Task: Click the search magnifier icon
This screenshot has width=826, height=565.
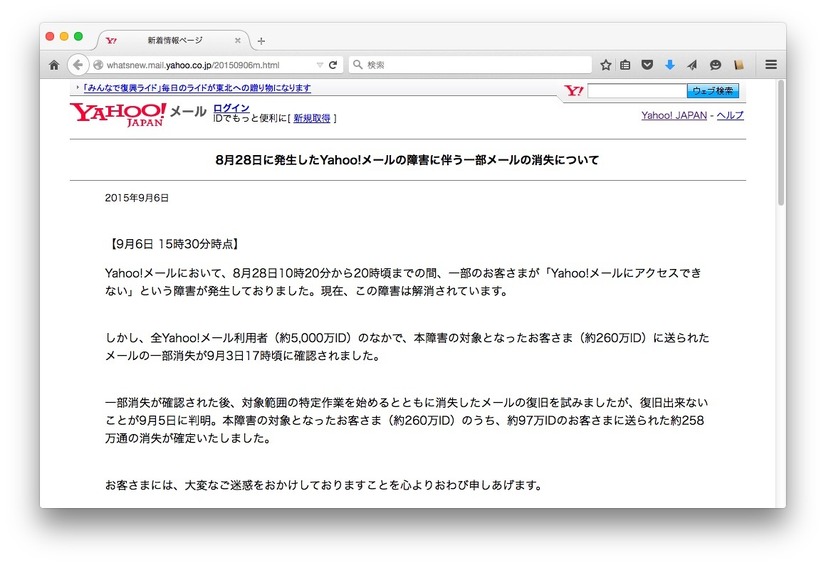Action: 358,64
